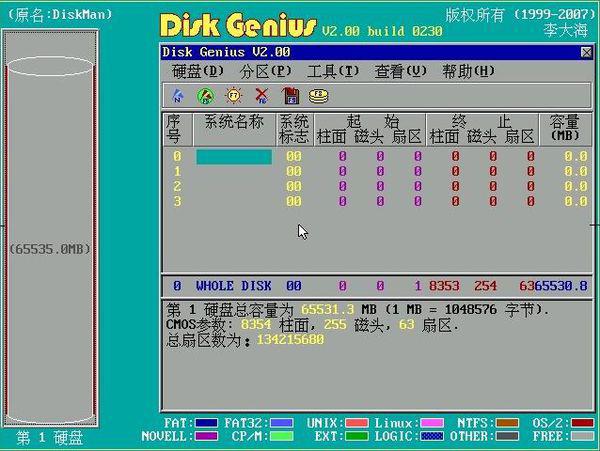Click the CP/M legend color swatch

pyautogui.click(x=282, y=436)
